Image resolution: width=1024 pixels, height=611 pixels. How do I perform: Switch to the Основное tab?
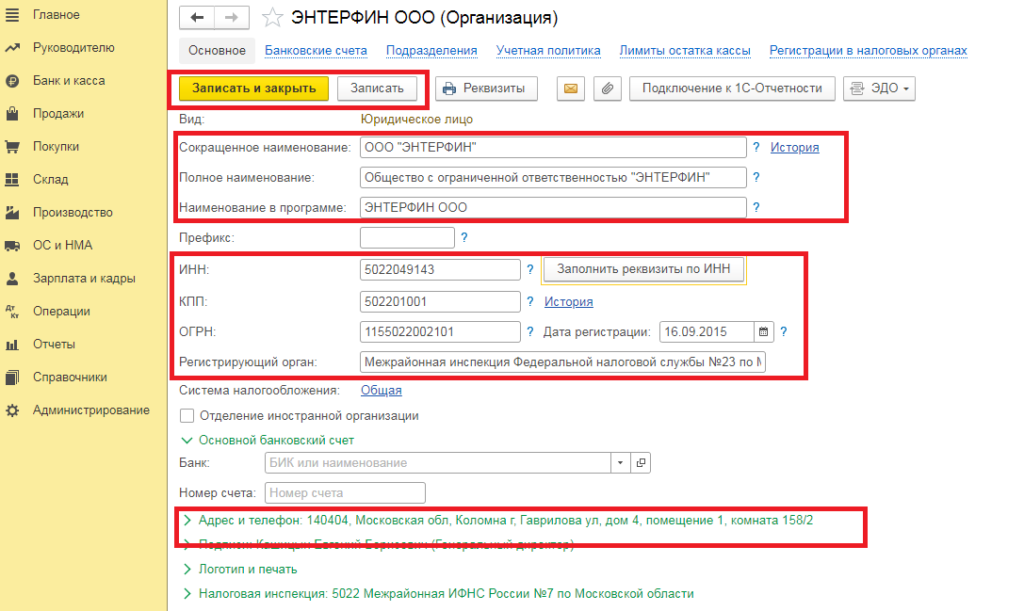click(217, 50)
